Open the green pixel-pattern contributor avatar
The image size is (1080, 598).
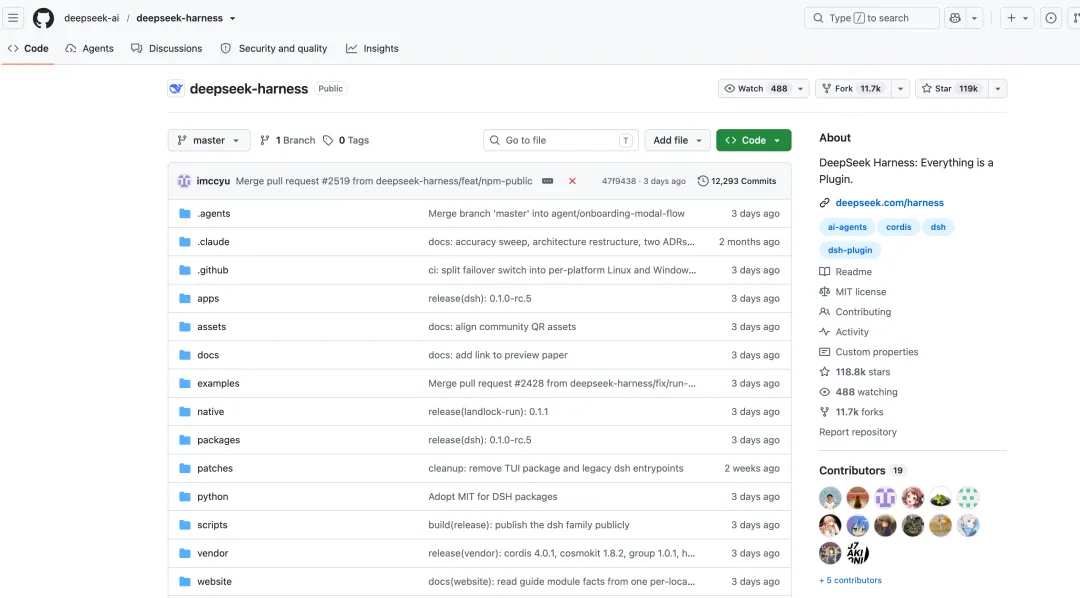(968, 497)
